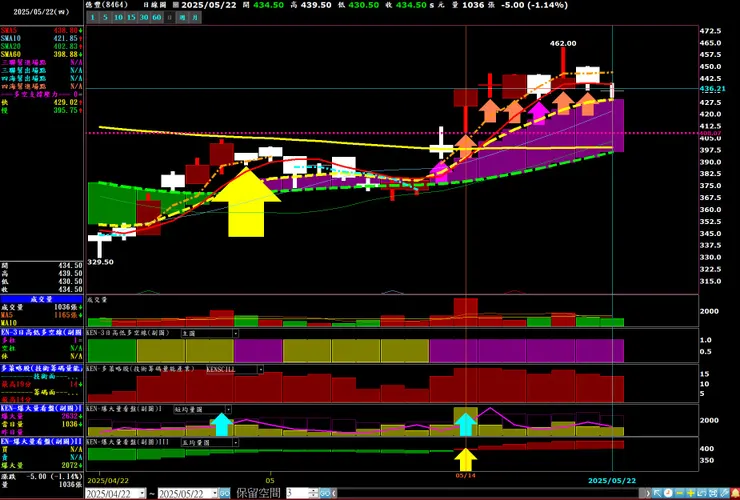This screenshot has width=740, height=500.
Task: Click the horizontal scrollbar left arrow
Action: (x=334, y=493)
